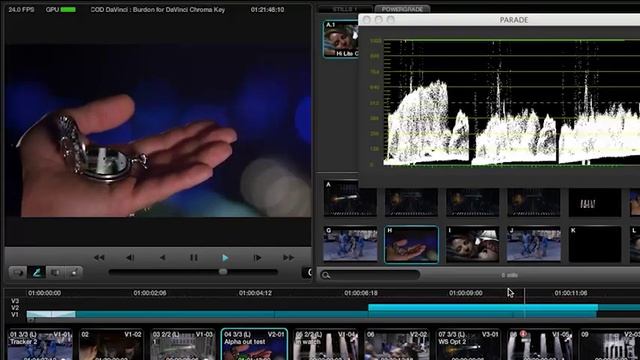
Task: Click the fast forward button
Action: [289, 258]
